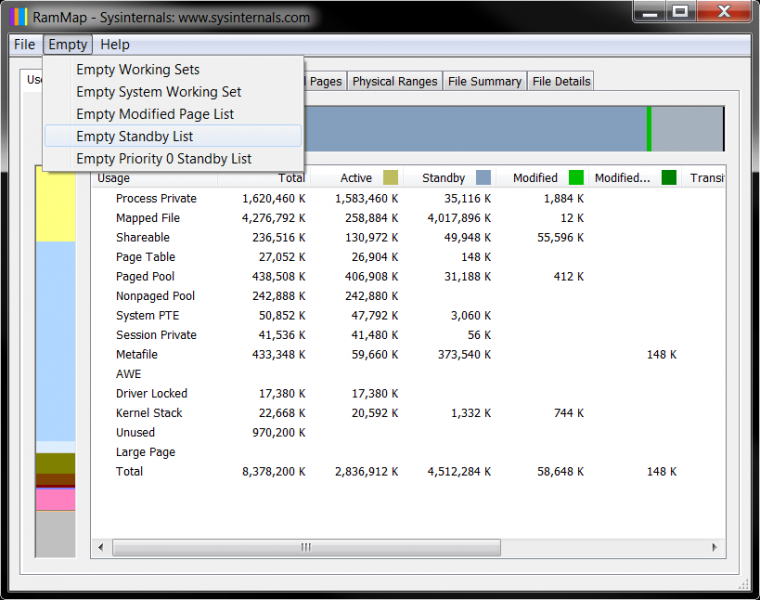This screenshot has width=760, height=600.
Task: Minimize the RamMap window
Action: (x=650, y=12)
